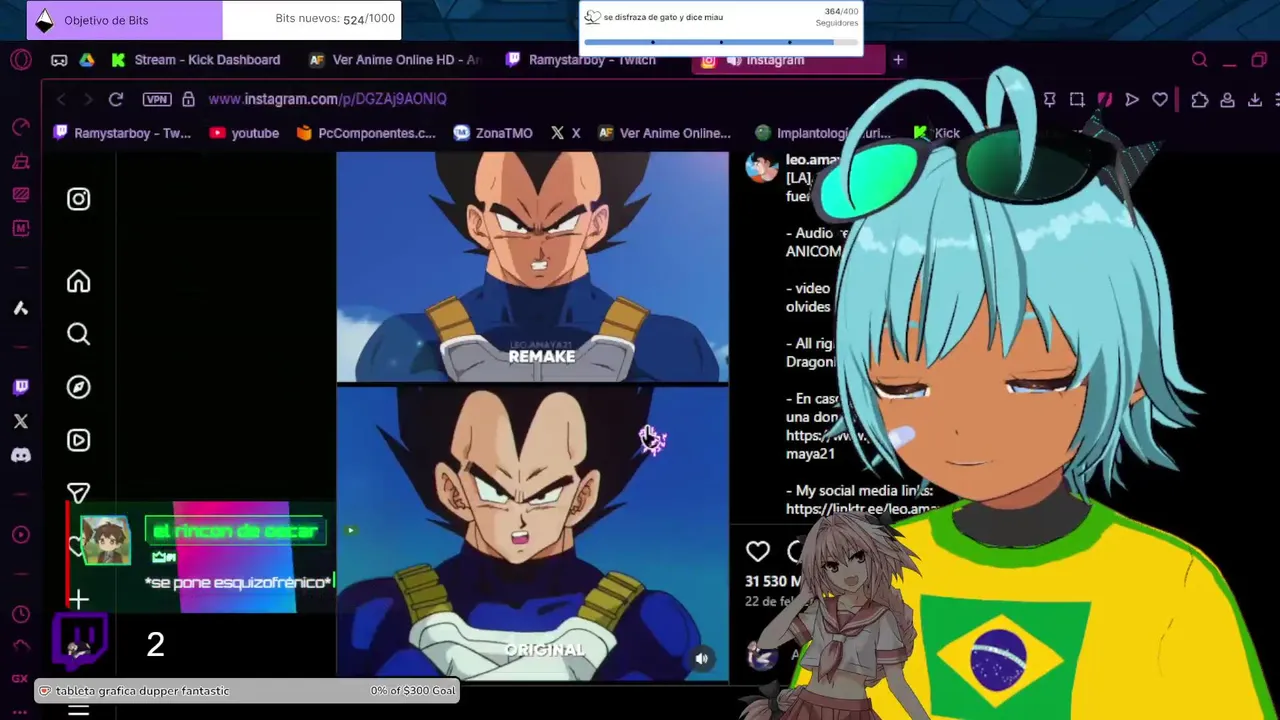This screenshot has height=720, width=1280.
Task: Open Instagram Explore compass
Action: click(78, 387)
